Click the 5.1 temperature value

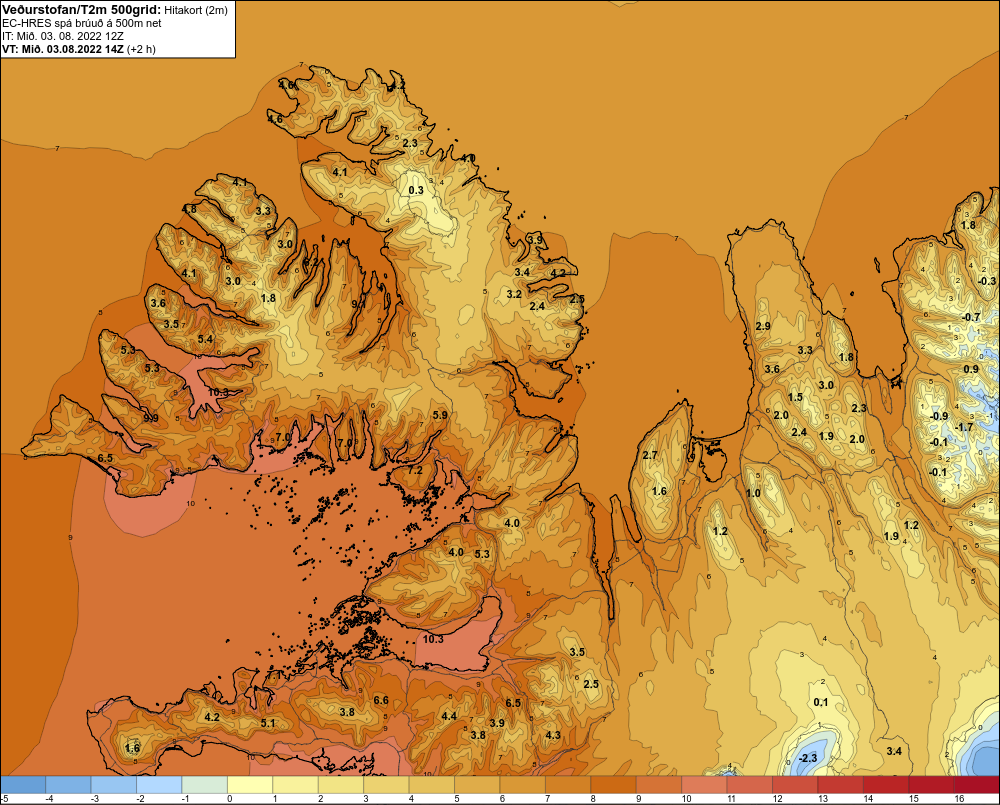point(268,723)
